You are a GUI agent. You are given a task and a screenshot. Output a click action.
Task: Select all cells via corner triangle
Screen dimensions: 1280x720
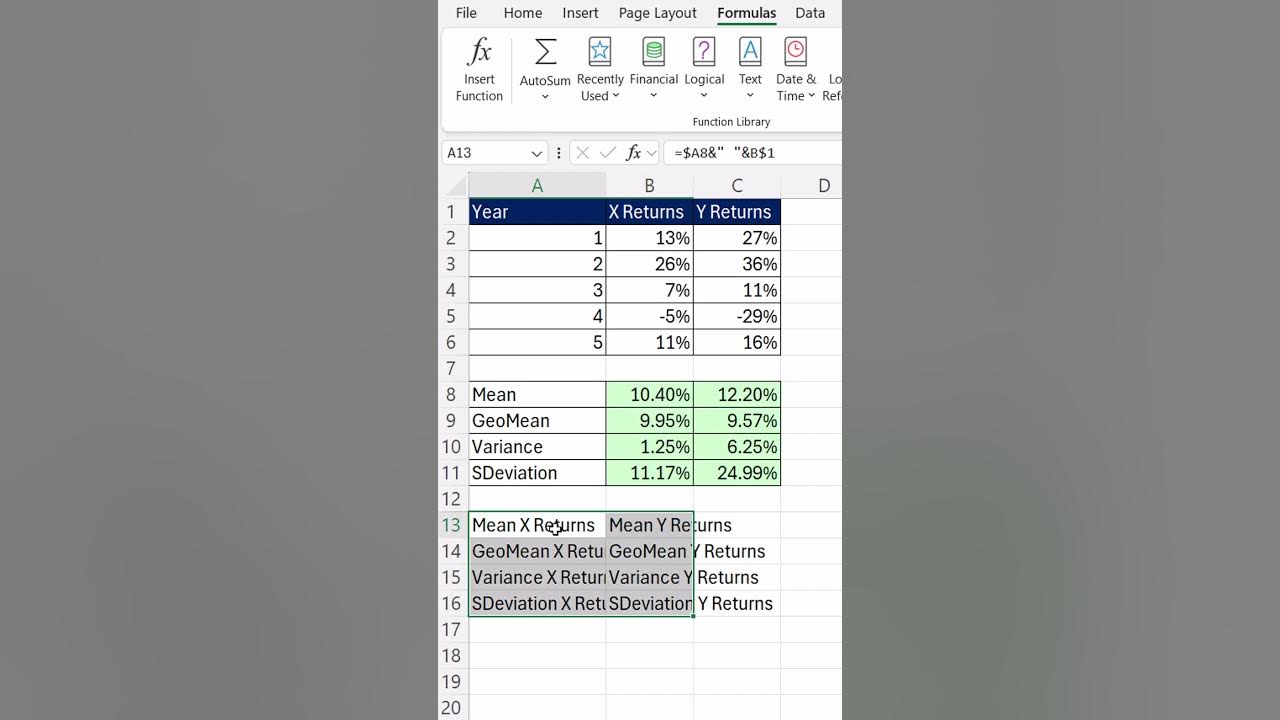(x=456, y=186)
